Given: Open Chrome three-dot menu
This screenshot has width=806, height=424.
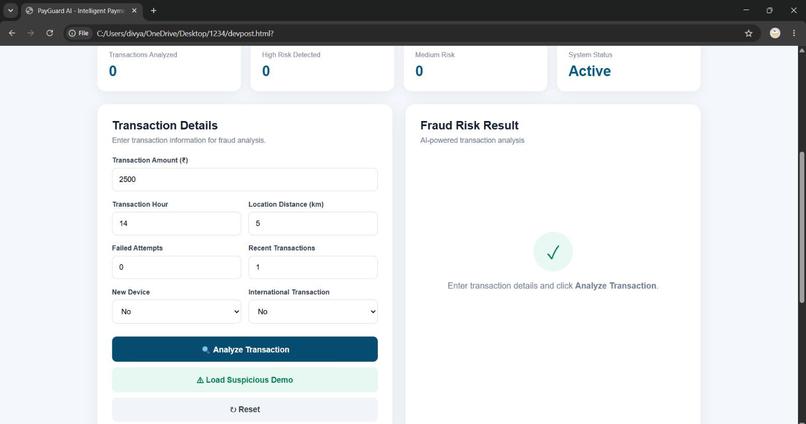Looking at the screenshot, I should coord(794,33).
